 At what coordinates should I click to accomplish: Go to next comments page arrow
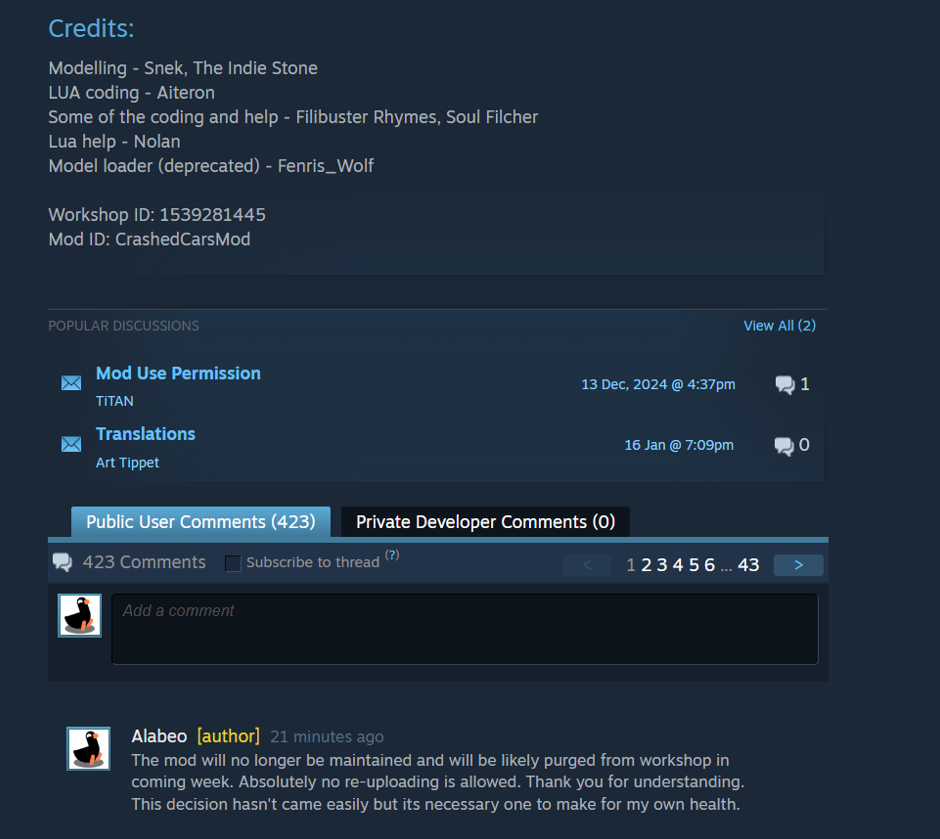(799, 565)
